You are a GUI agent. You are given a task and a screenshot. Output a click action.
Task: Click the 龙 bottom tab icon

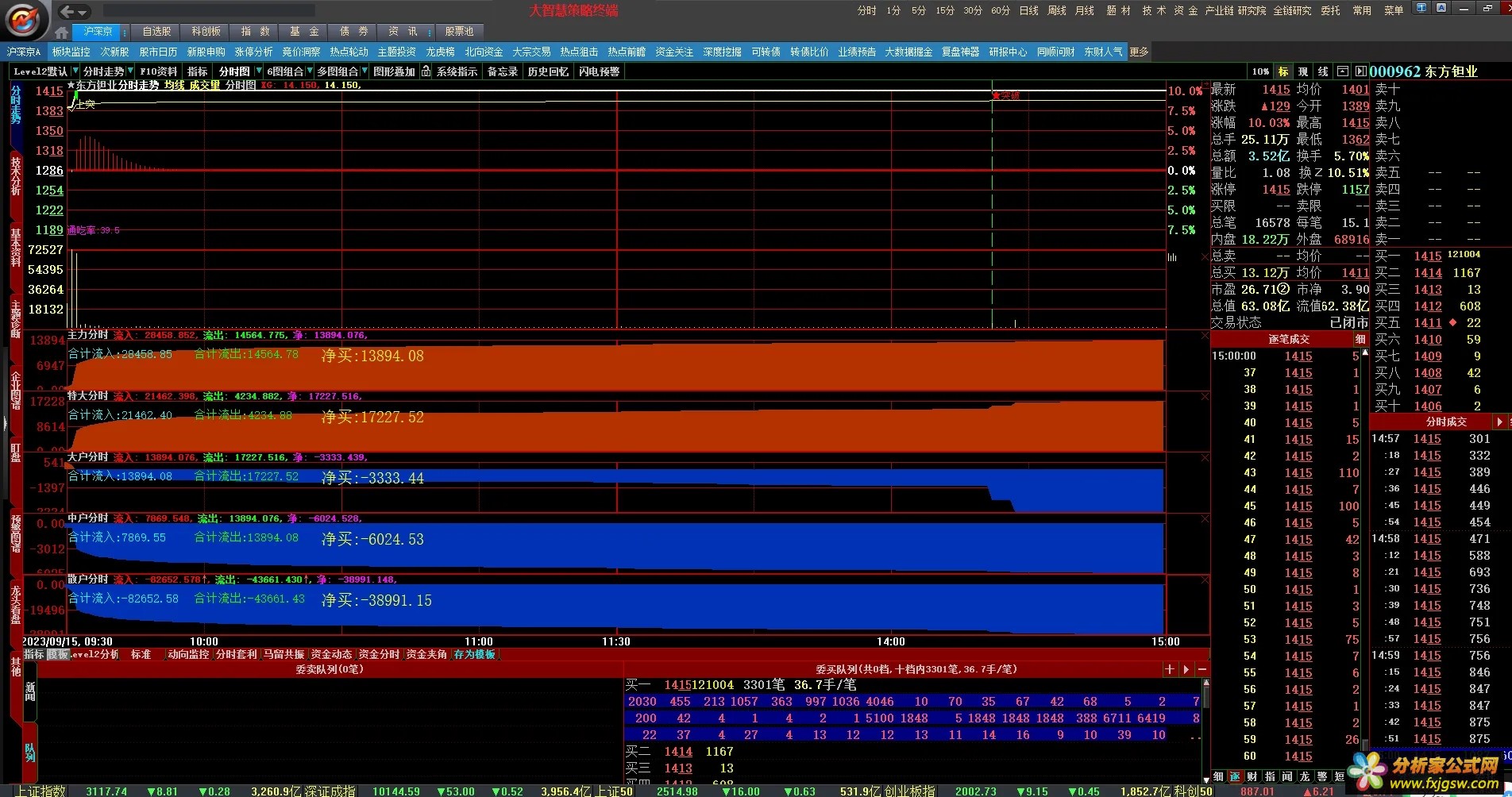(x=1305, y=776)
